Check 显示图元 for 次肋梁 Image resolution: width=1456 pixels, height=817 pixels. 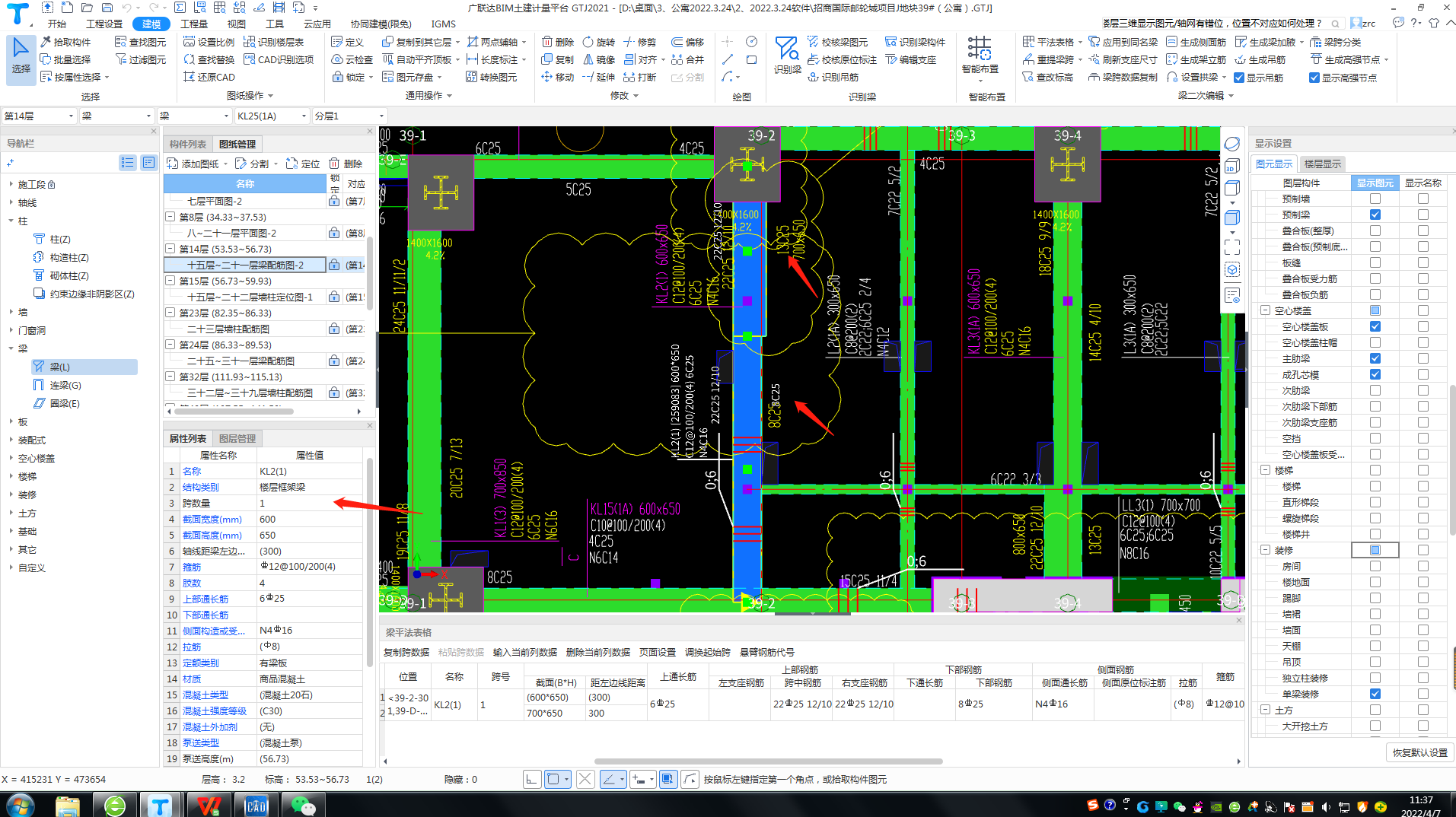[1375, 390]
